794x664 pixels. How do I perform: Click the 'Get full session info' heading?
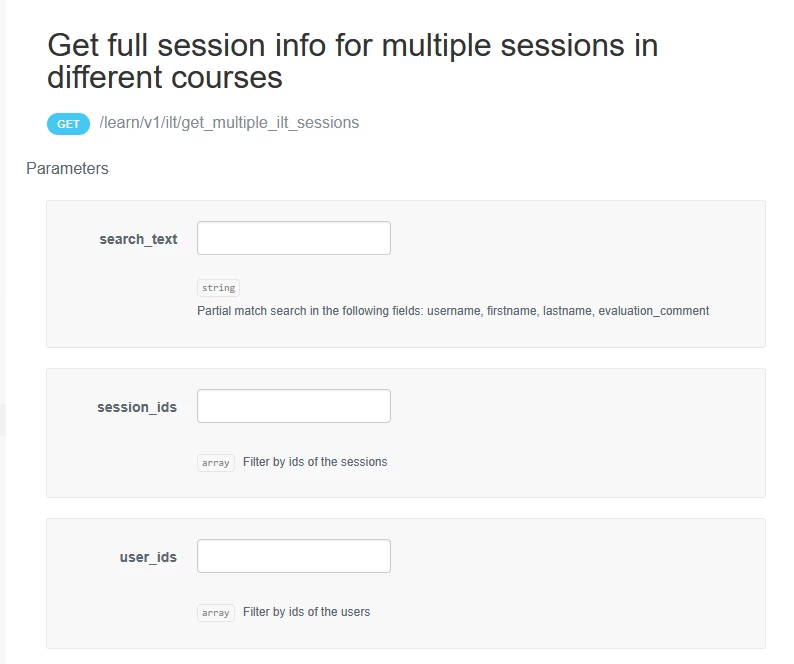352,61
